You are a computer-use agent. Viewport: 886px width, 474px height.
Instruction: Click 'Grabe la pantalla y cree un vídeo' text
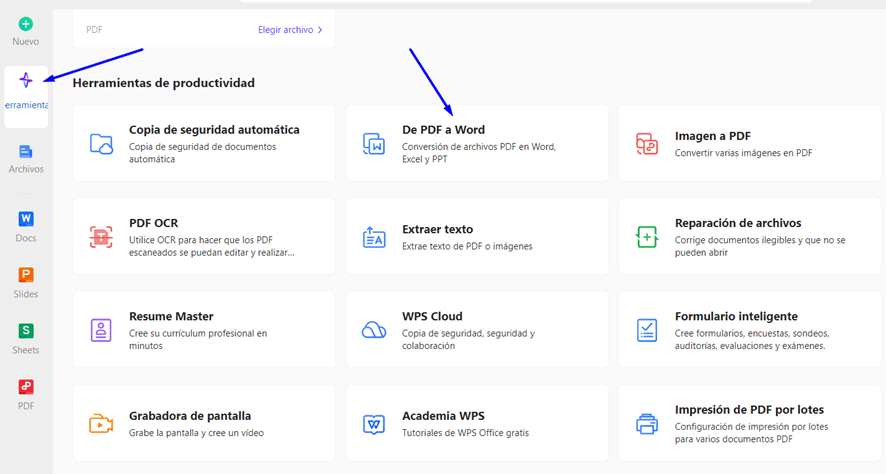(x=196, y=433)
